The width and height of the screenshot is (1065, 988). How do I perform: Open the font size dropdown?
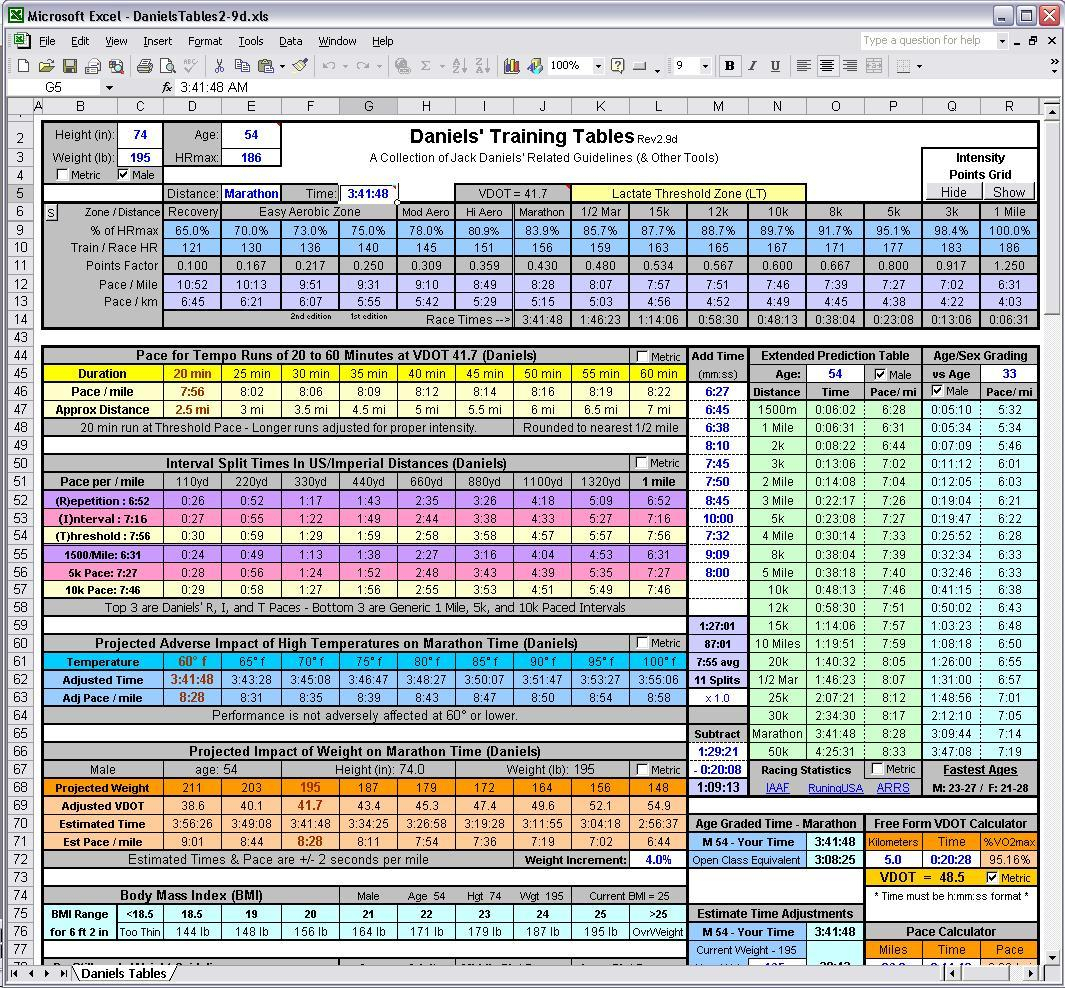coord(704,66)
